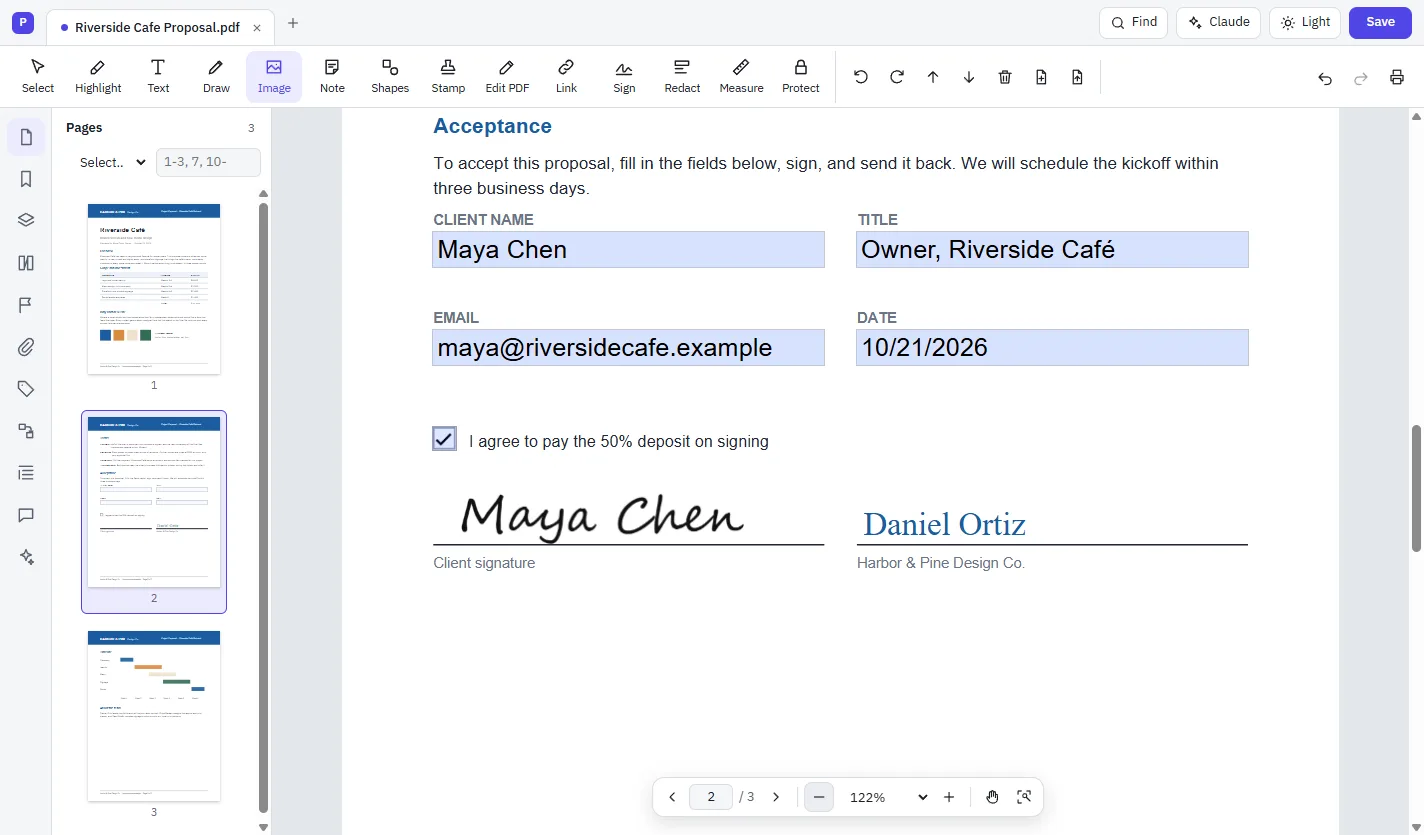Click the document's vertical scrollbar thumb

pyautogui.click(x=1416, y=488)
